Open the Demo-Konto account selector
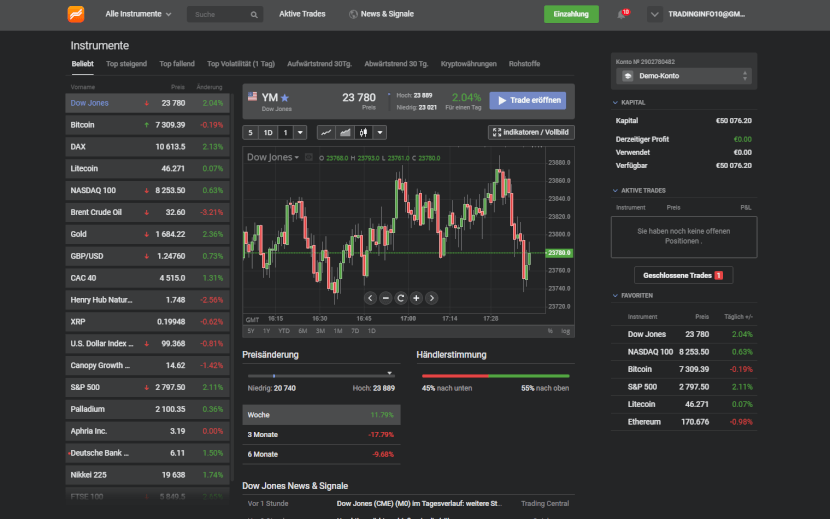Image resolution: width=830 pixels, height=519 pixels. (684, 76)
